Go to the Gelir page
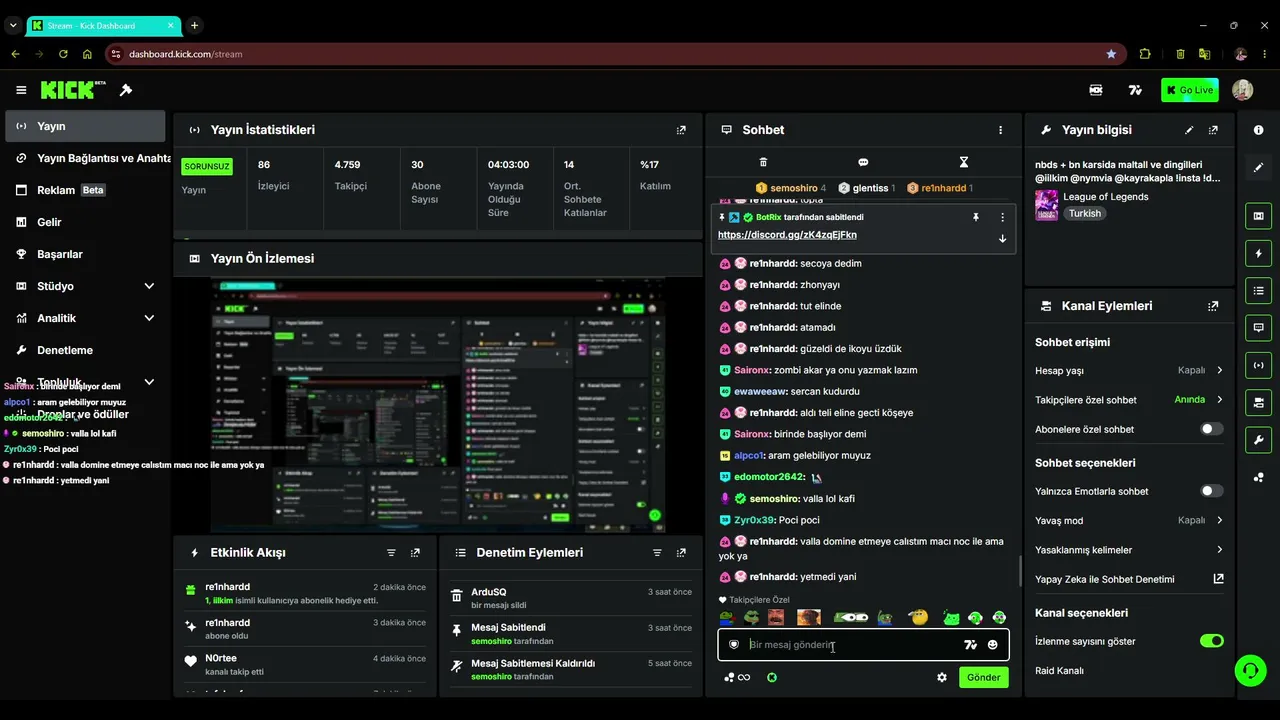This screenshot has width=1280, height=720. 85,222
